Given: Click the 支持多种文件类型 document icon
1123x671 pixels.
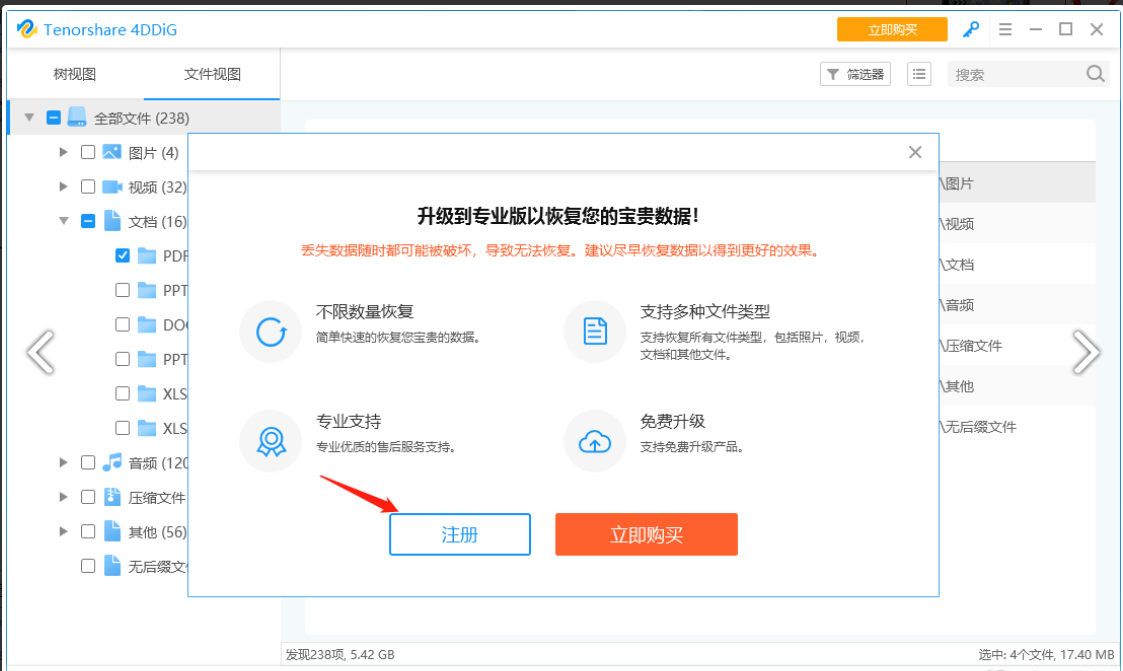Looking at the screenshot, I should 594,332.
